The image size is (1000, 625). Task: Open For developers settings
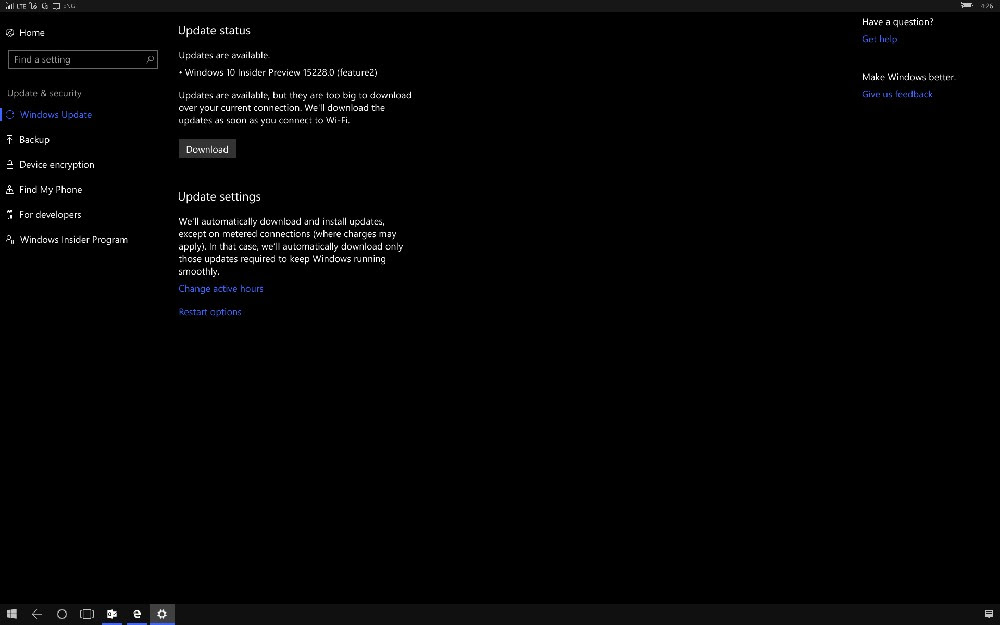tap(50, 214)
